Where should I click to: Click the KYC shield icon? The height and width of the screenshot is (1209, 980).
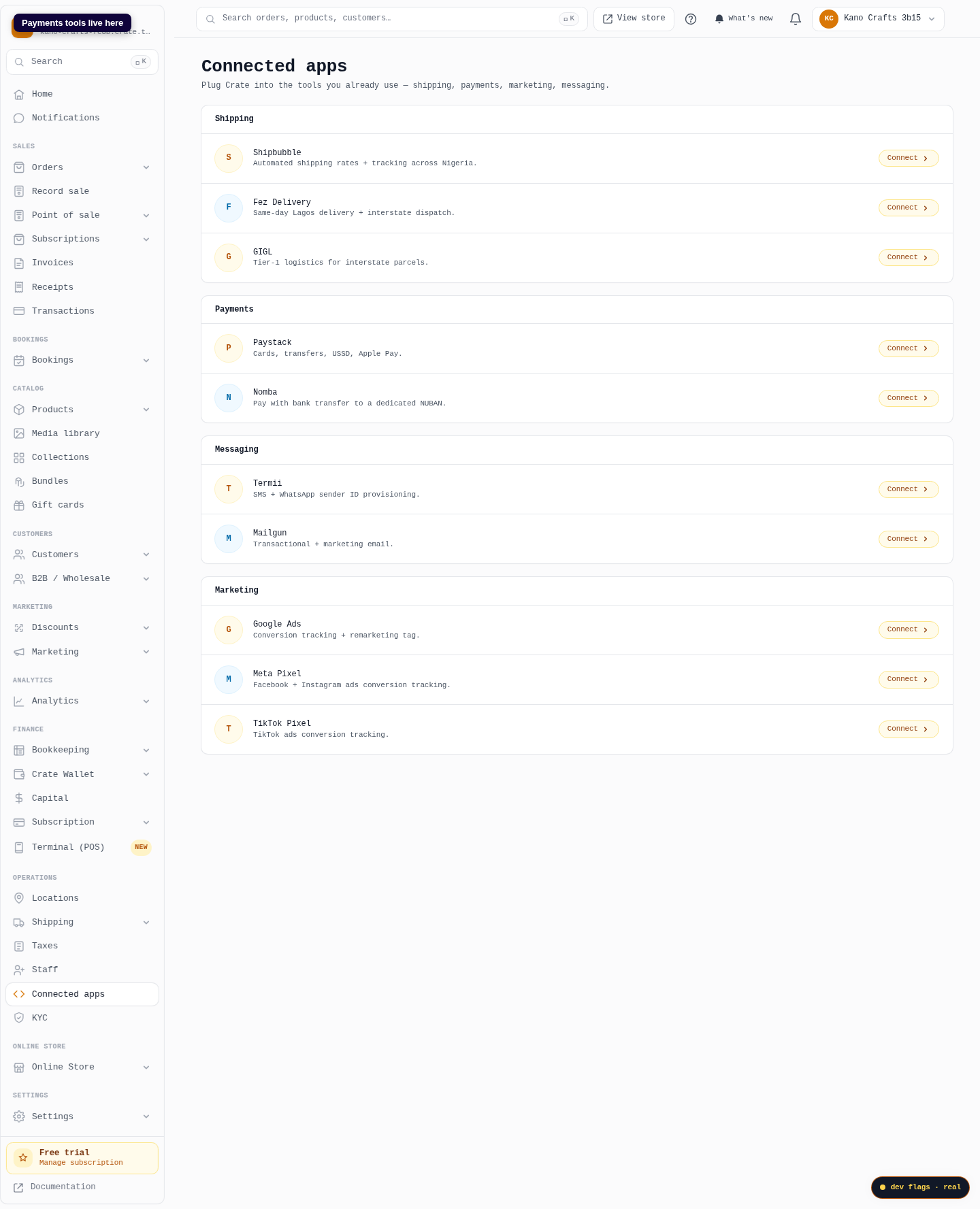19,1018
